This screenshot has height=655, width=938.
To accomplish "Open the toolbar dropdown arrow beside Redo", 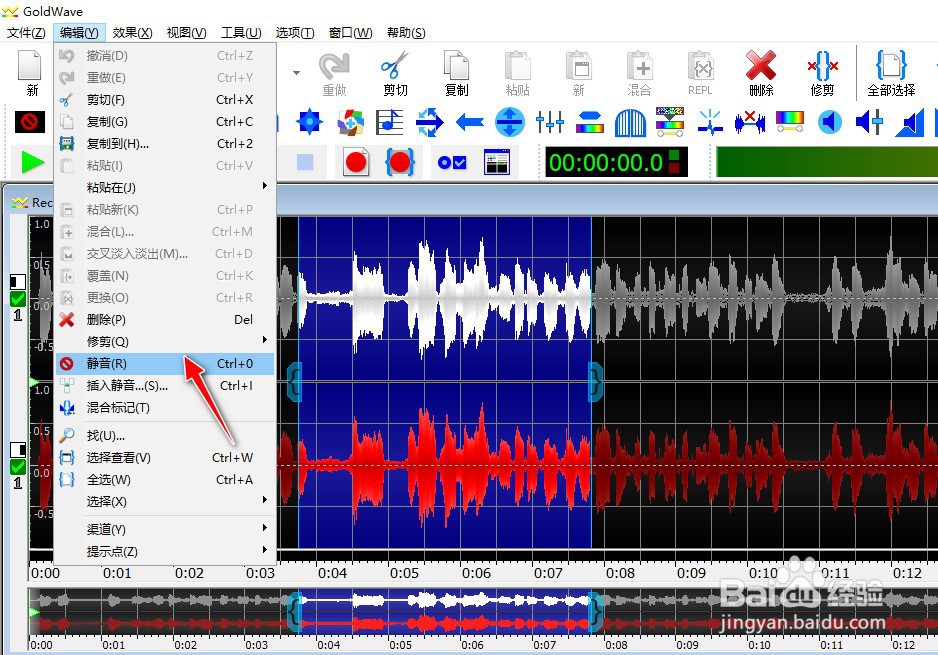I will tap(296, 73).
